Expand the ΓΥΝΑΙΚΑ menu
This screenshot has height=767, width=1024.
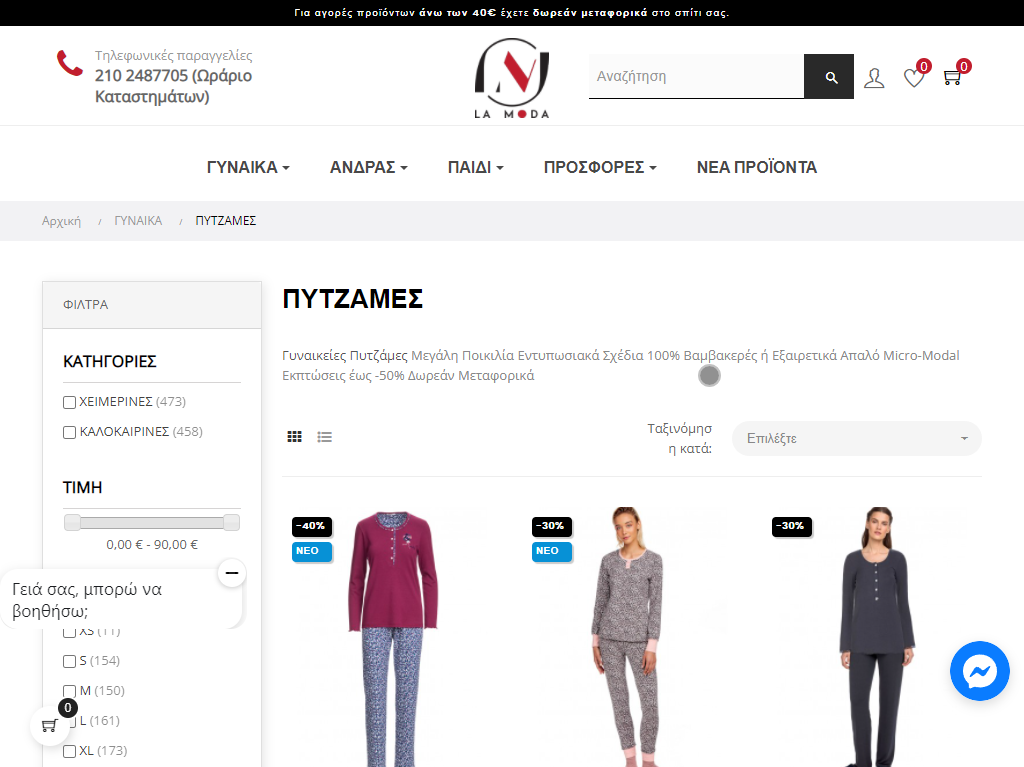pos(248,167)
